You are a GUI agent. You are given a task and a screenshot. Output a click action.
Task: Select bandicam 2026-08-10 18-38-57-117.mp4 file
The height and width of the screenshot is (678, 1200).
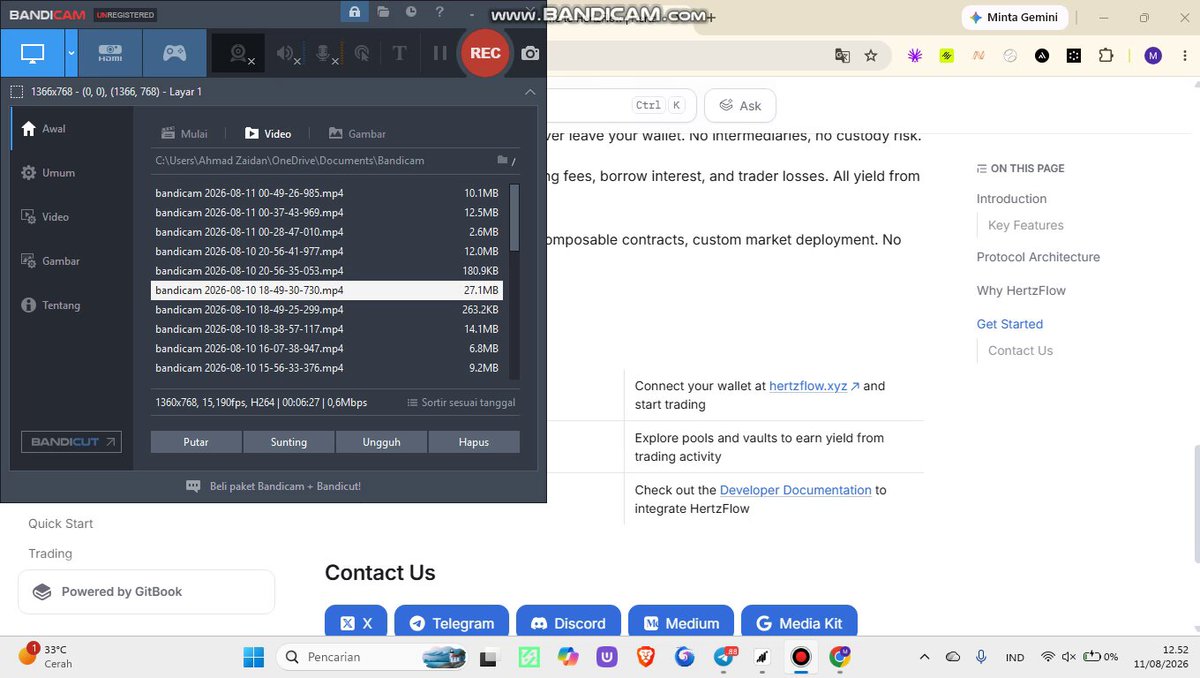(x=327, y=329)
